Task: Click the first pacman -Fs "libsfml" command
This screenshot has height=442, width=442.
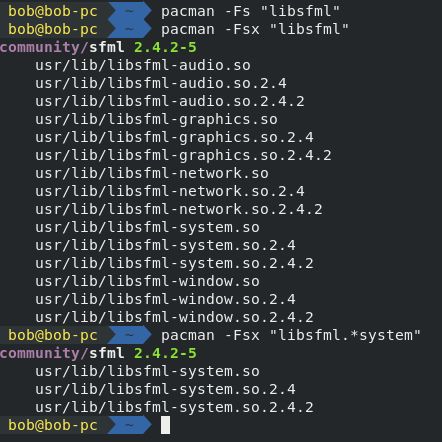Action: (x=250, y=12)
